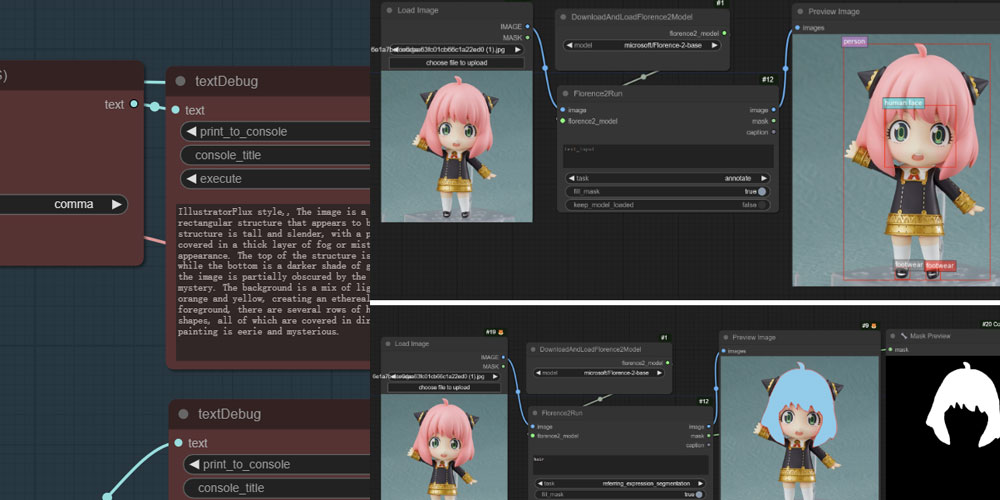Click the reroute dot below upper model loader

(643, 77)
